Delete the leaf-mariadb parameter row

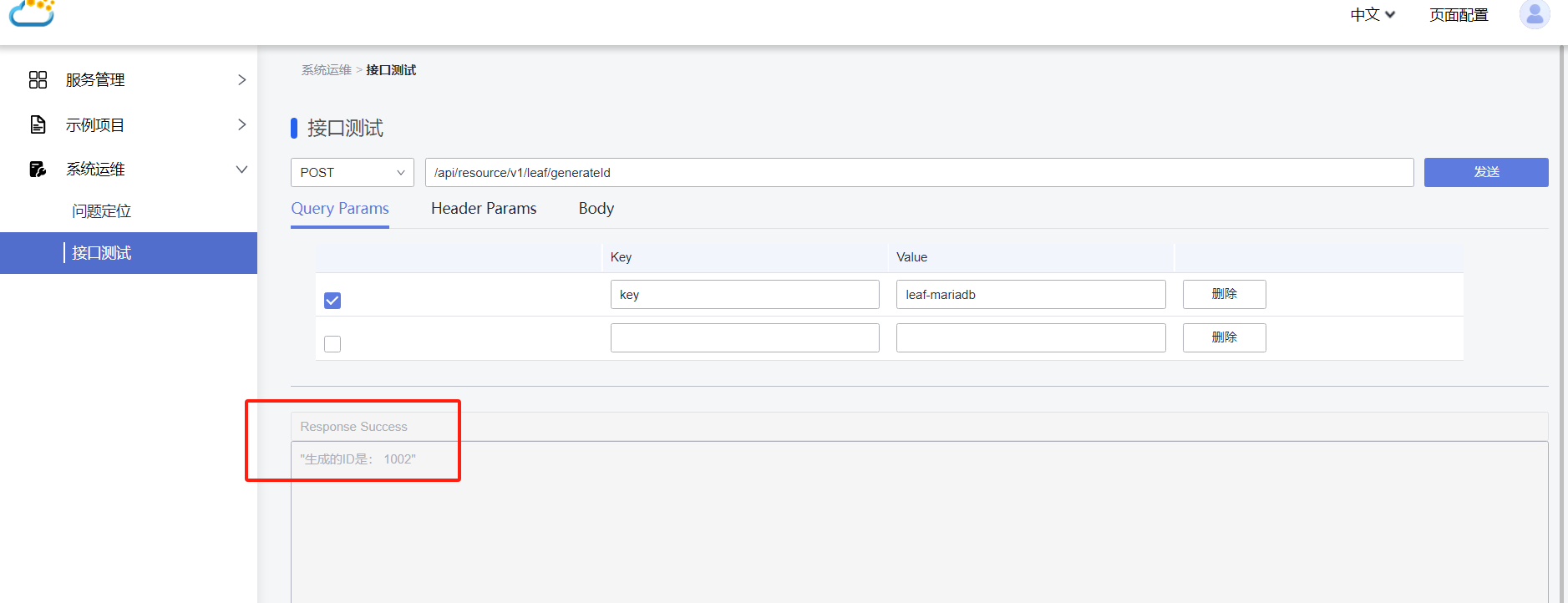pyautogui.click(x=1224, y=294)
